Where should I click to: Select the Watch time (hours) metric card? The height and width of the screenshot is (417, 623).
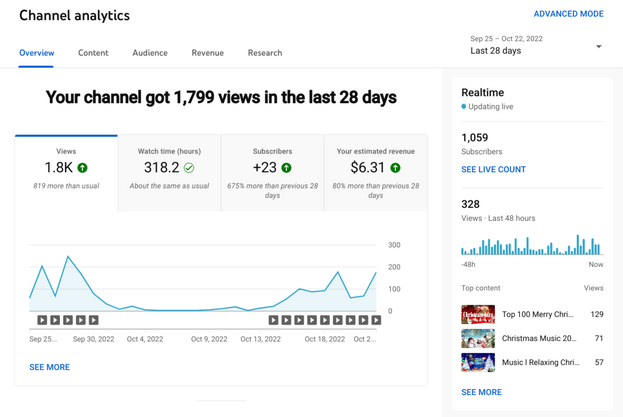click(x=169, y=172)
